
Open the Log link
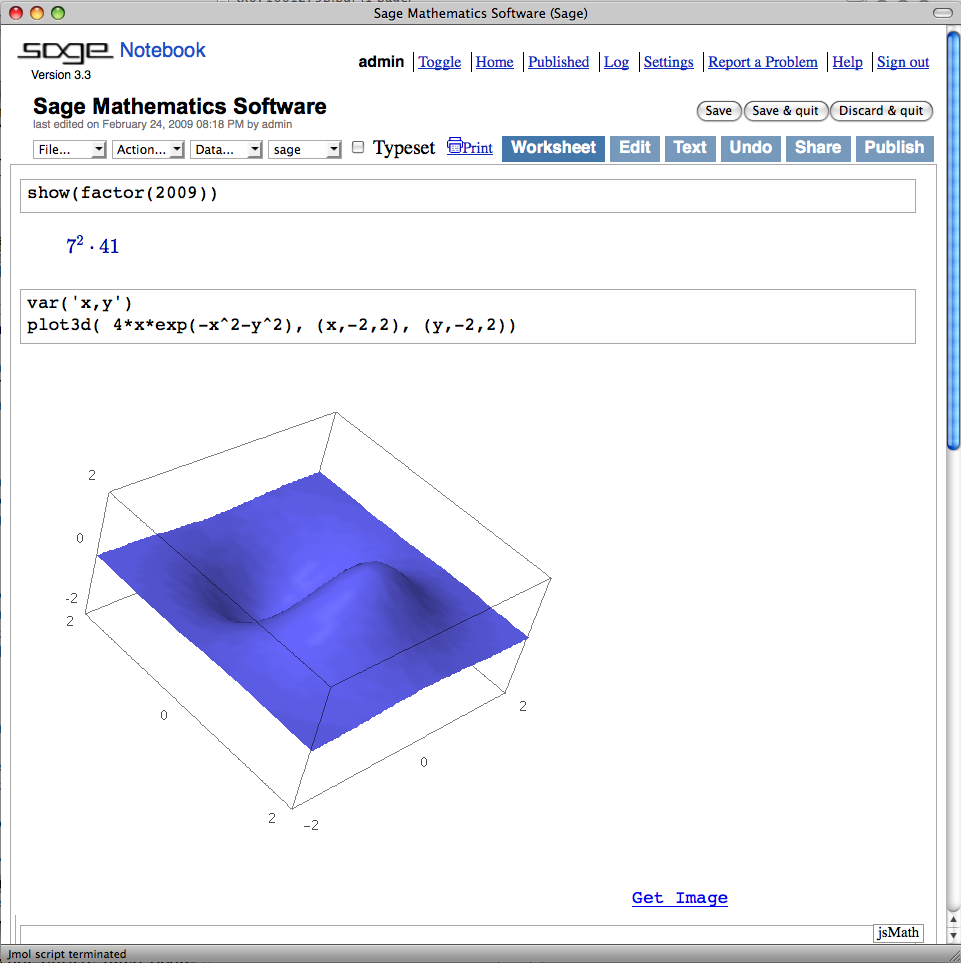[x=616, y=62]
